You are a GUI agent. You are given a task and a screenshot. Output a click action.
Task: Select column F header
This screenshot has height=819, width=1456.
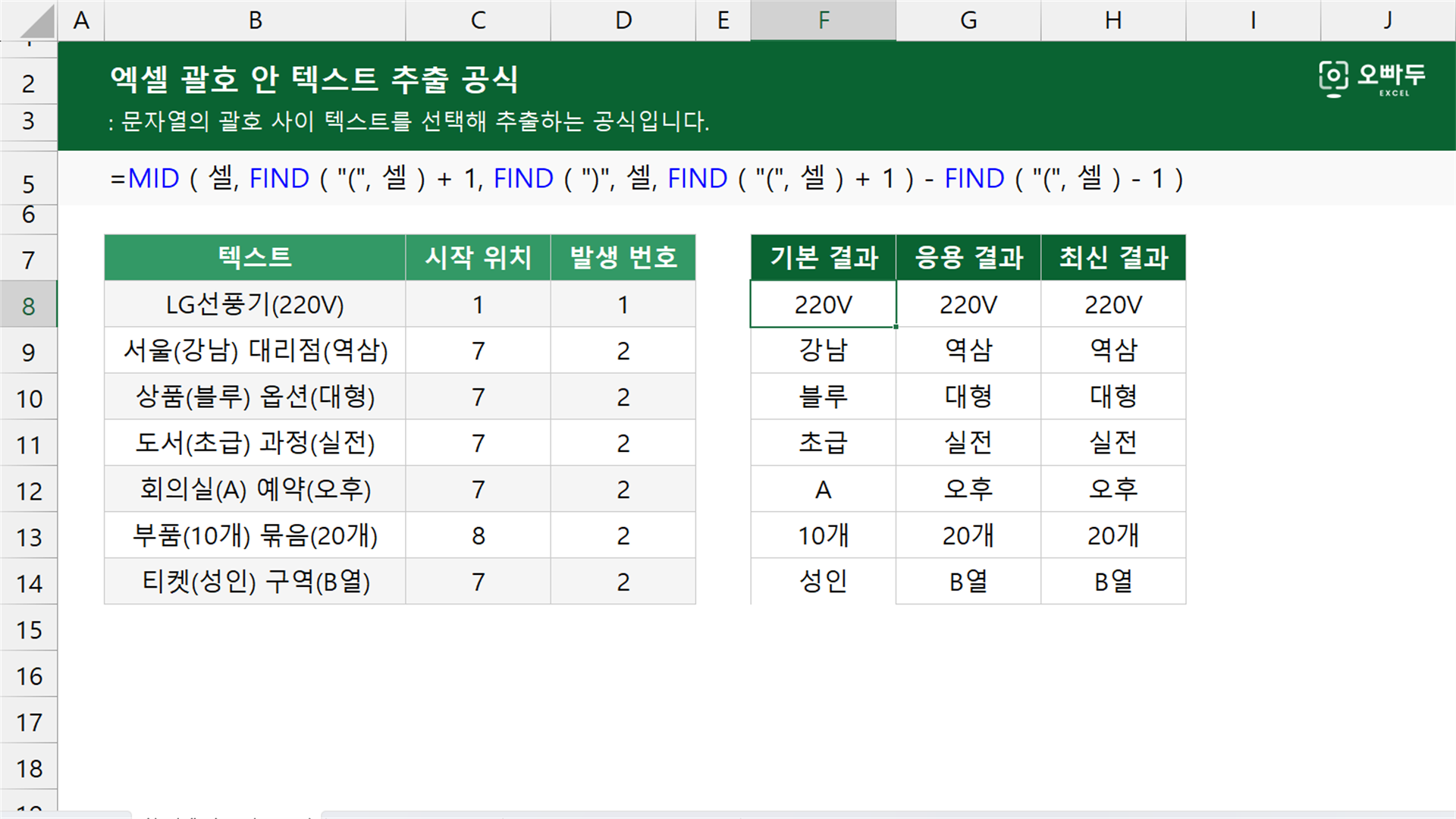click(823, 20)
